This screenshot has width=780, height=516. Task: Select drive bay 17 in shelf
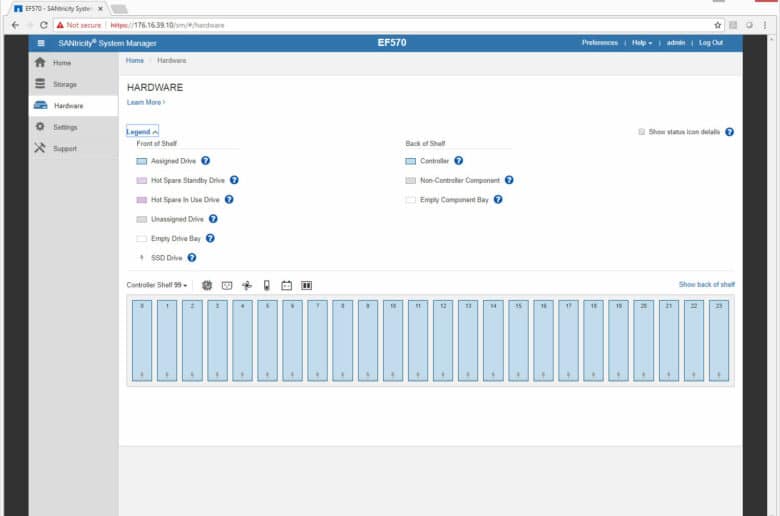tap(568, 340)
